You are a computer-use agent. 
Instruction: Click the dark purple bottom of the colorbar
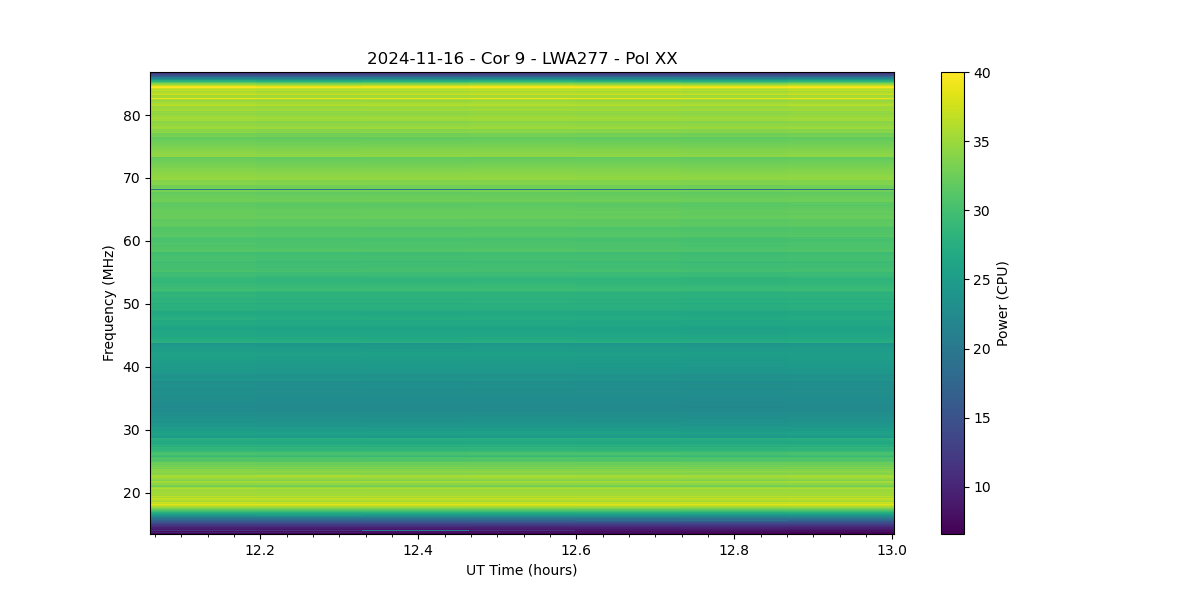[x=953, y=528]
